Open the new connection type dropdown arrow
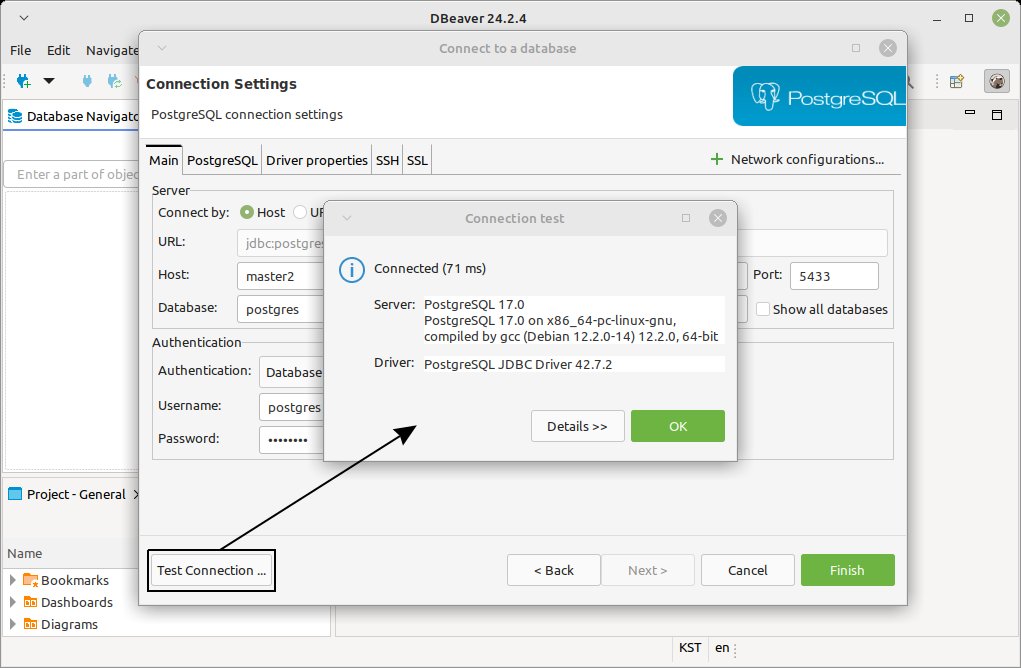1021x668 pixels. pyautogui.click(x=48, y=81)
